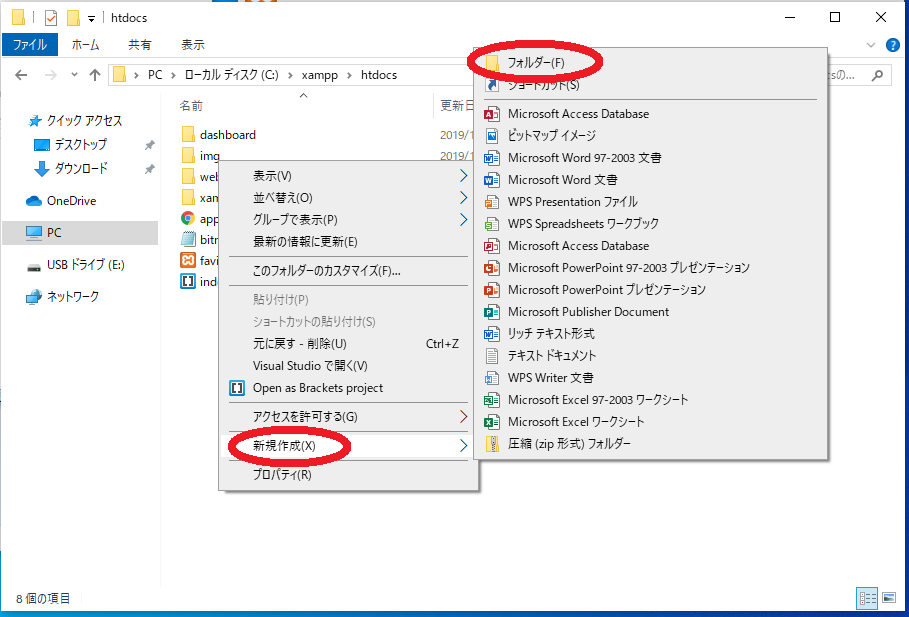Open the quick access toolbar dropdown
The image size is (909, 617).
pyautogui.click(x=91, y=19)
